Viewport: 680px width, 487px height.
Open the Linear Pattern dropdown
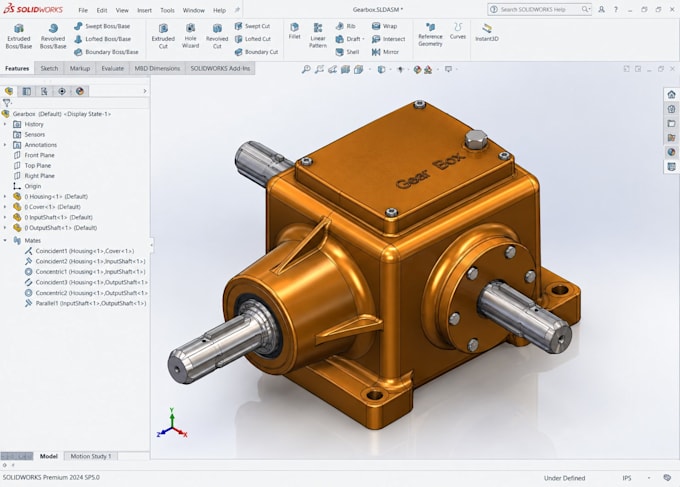pos(317,36)
